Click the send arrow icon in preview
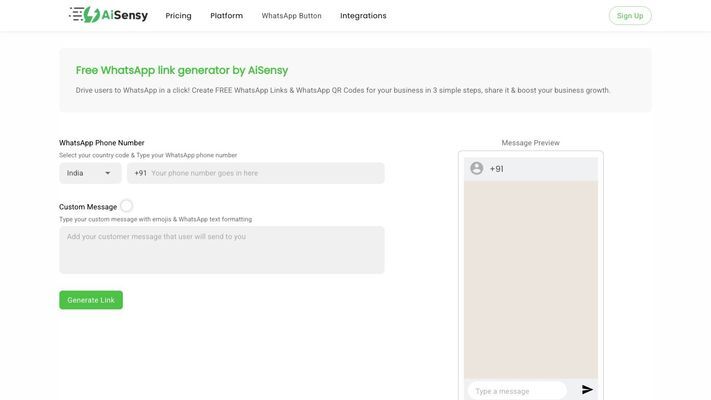The width and height of the screenshot is (711, 400). pyautogui.click(x=587, y=390)
